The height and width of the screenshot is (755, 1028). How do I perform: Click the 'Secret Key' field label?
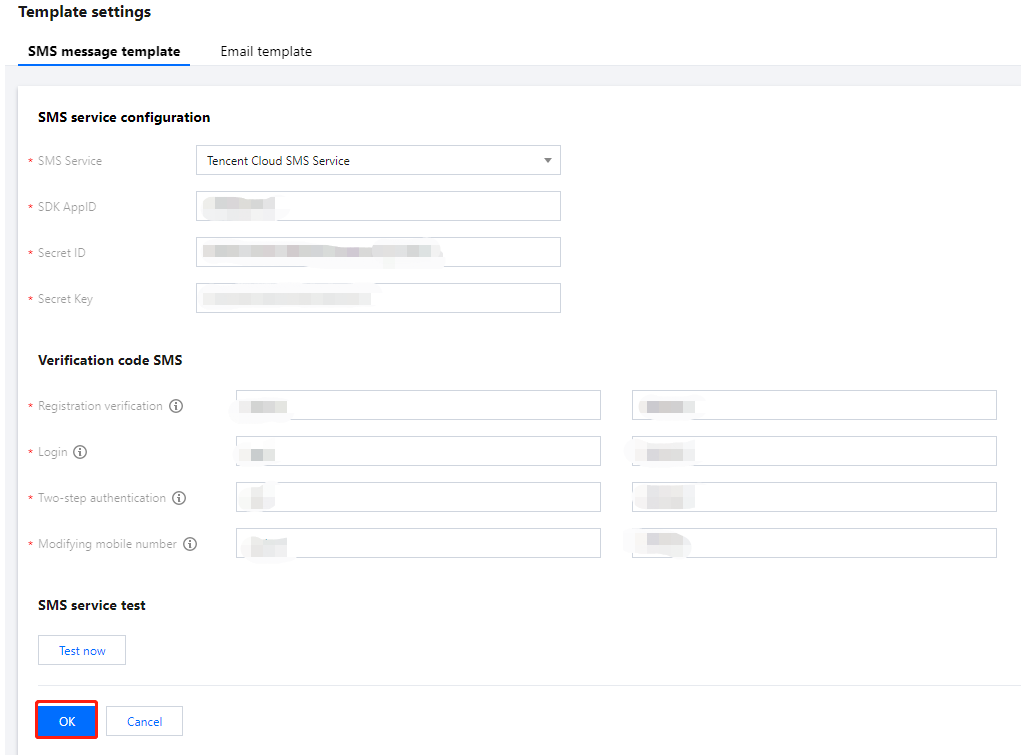pos(66,299)
